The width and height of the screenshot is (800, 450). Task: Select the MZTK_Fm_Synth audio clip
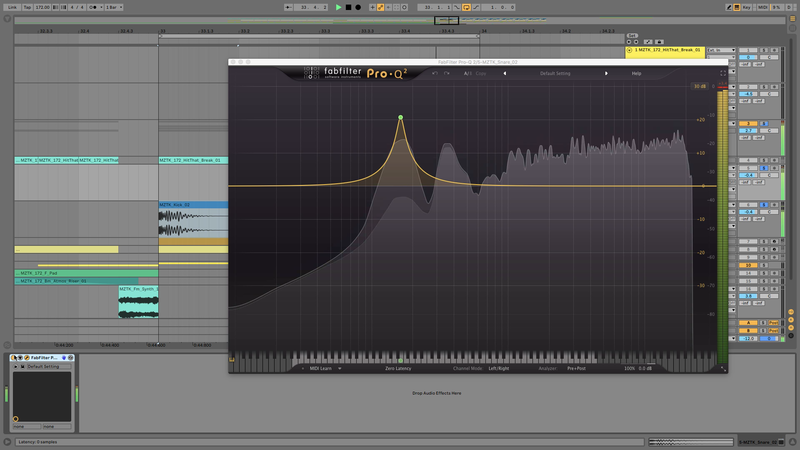click(138, 302)
